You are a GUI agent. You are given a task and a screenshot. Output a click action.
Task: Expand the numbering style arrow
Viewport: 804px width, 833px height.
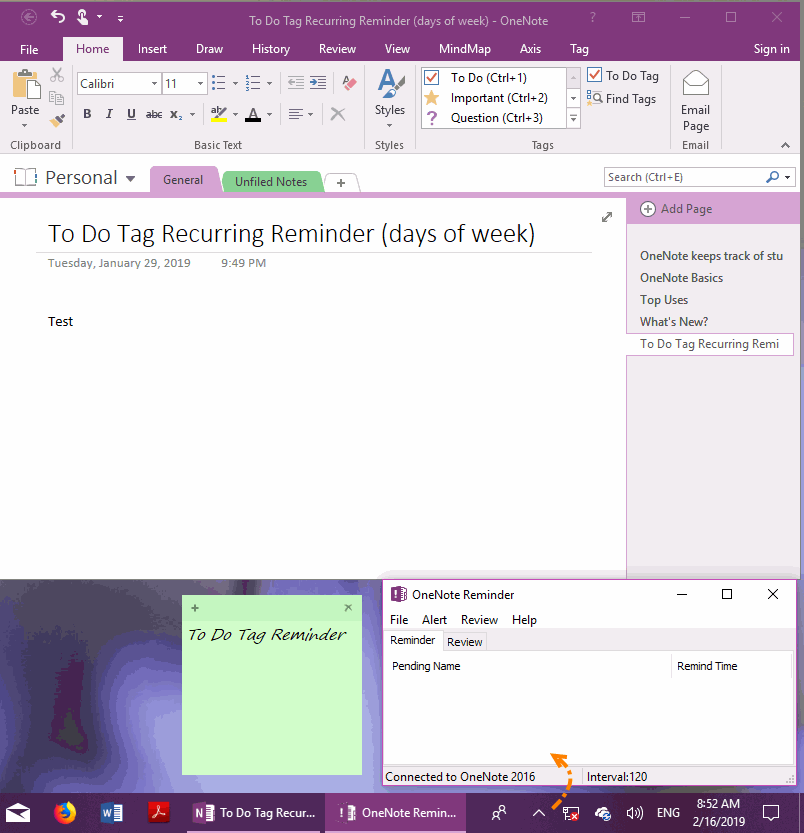coord(269,83)
